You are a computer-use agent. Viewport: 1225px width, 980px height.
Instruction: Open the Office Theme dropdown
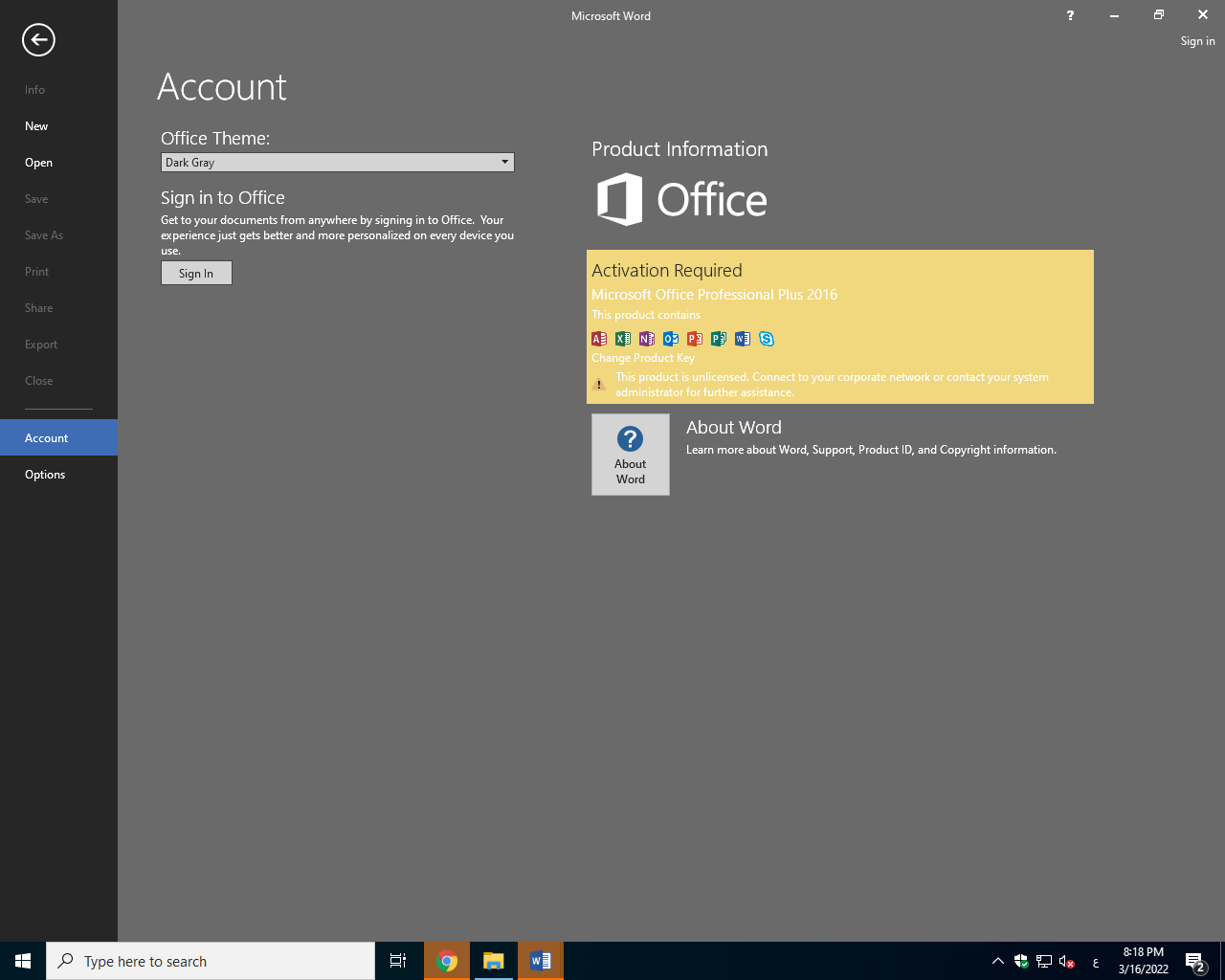pos(338,163)
